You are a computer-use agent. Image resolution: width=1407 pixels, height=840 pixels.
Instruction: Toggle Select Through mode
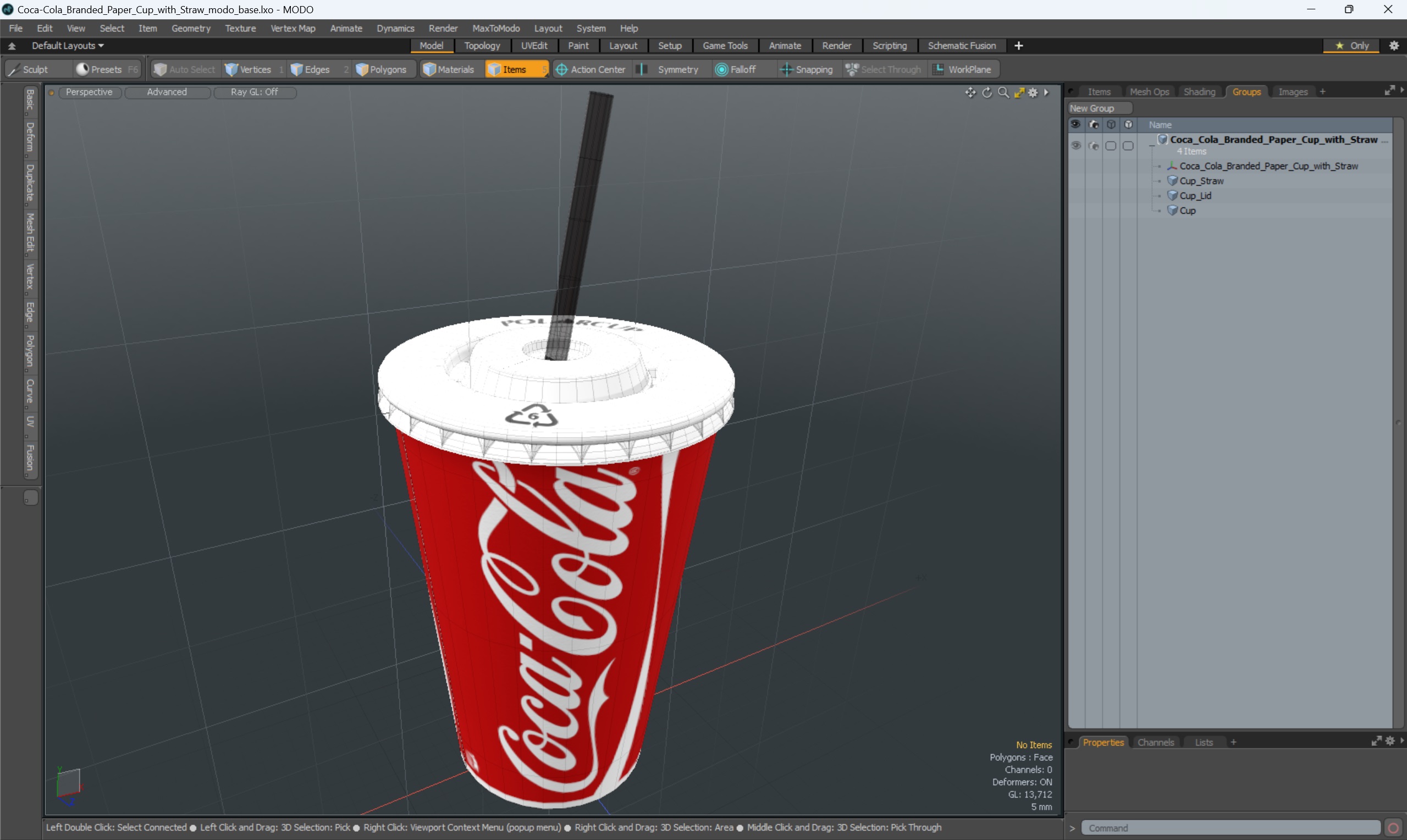884,69
